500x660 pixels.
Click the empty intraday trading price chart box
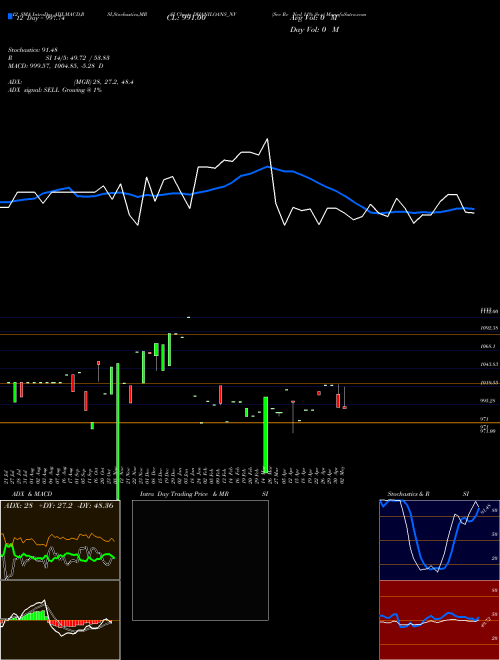click(200, 560)
